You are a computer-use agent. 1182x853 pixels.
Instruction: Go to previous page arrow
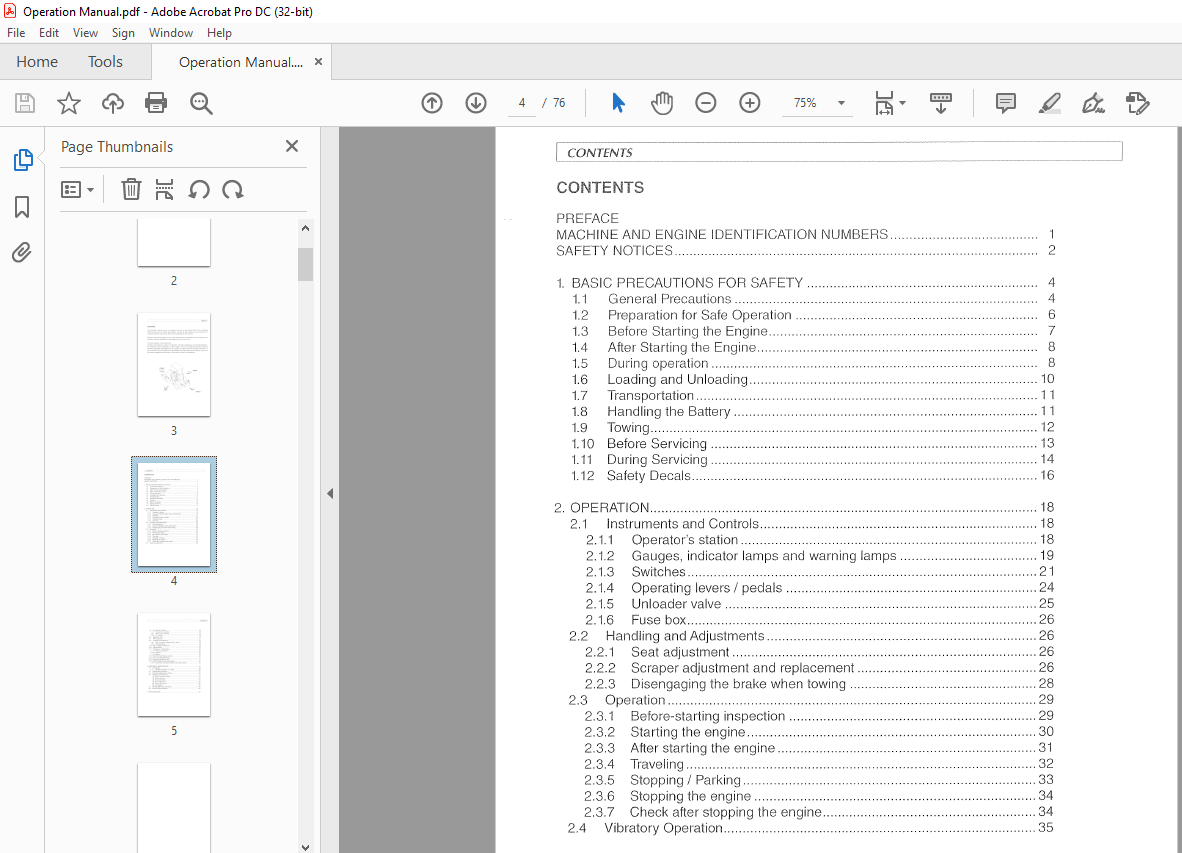click(x=432, y=103)
